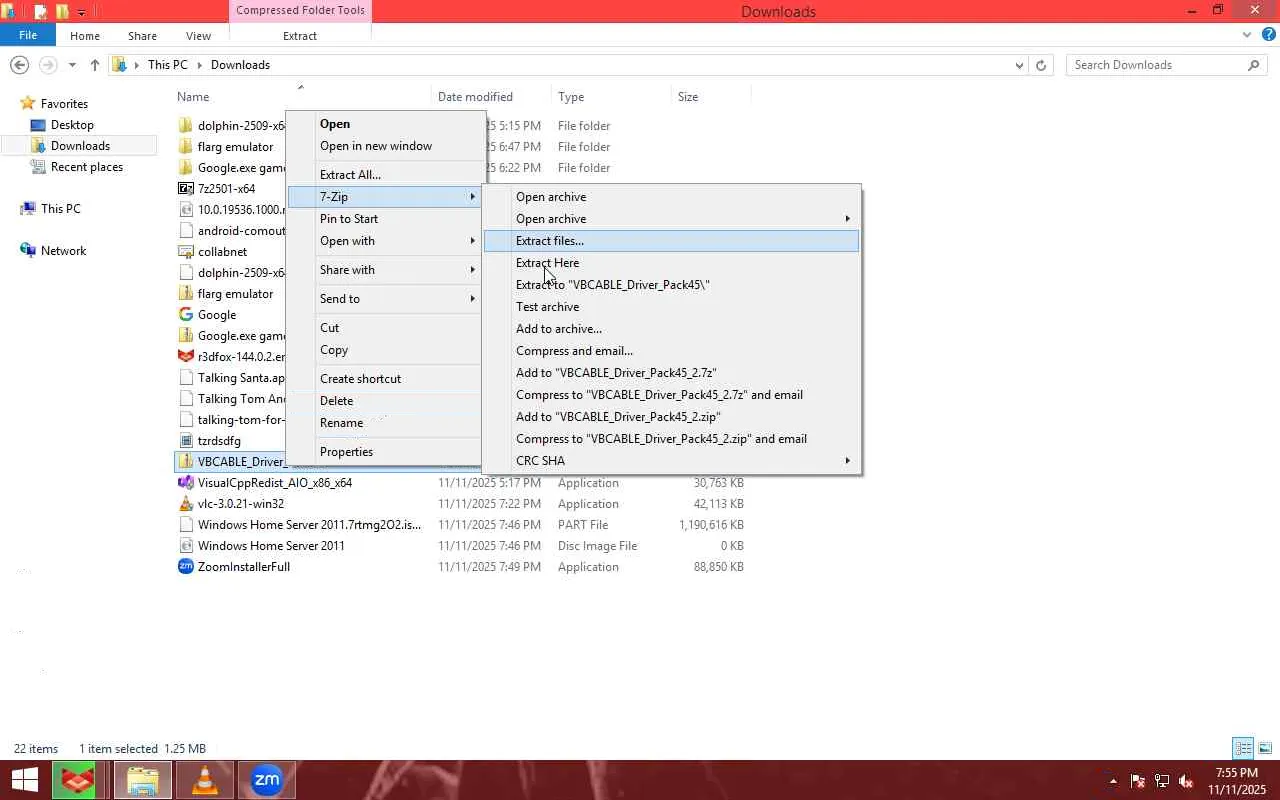Select Properties in the context menu
Image resolution: width=1280 pixels, height=800 pixels.
[x=386, y=452]
